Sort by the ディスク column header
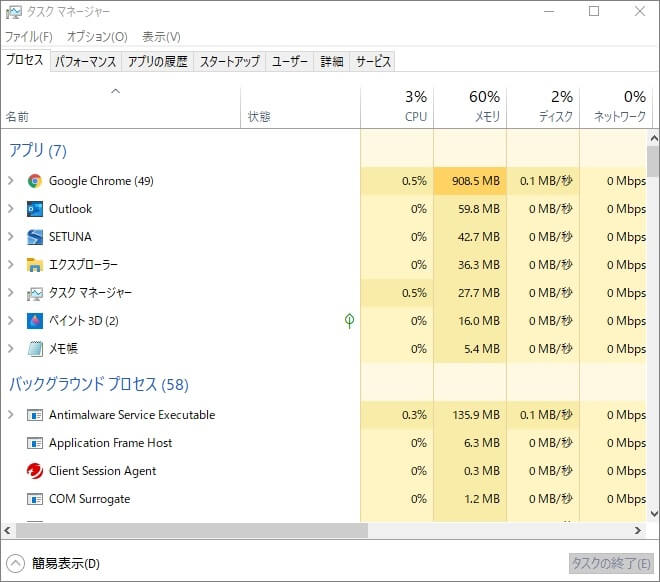The width and height of the screenshot is (660, 582). pos(543,108)
